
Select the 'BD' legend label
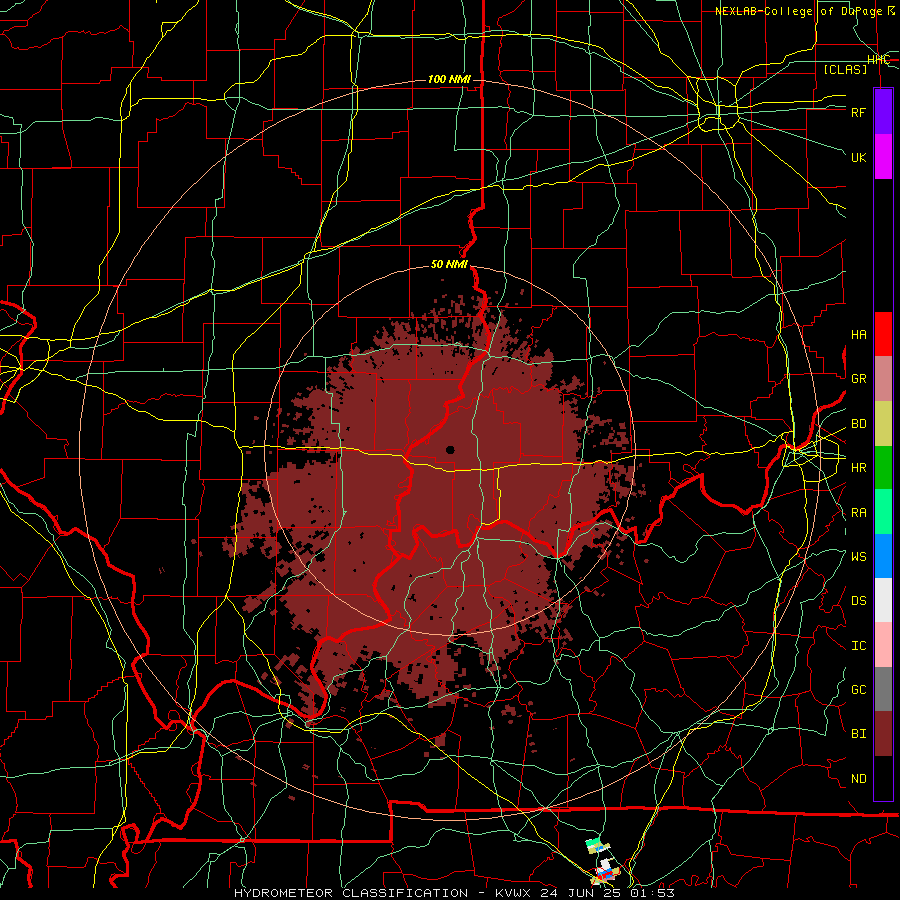[858, 424]
